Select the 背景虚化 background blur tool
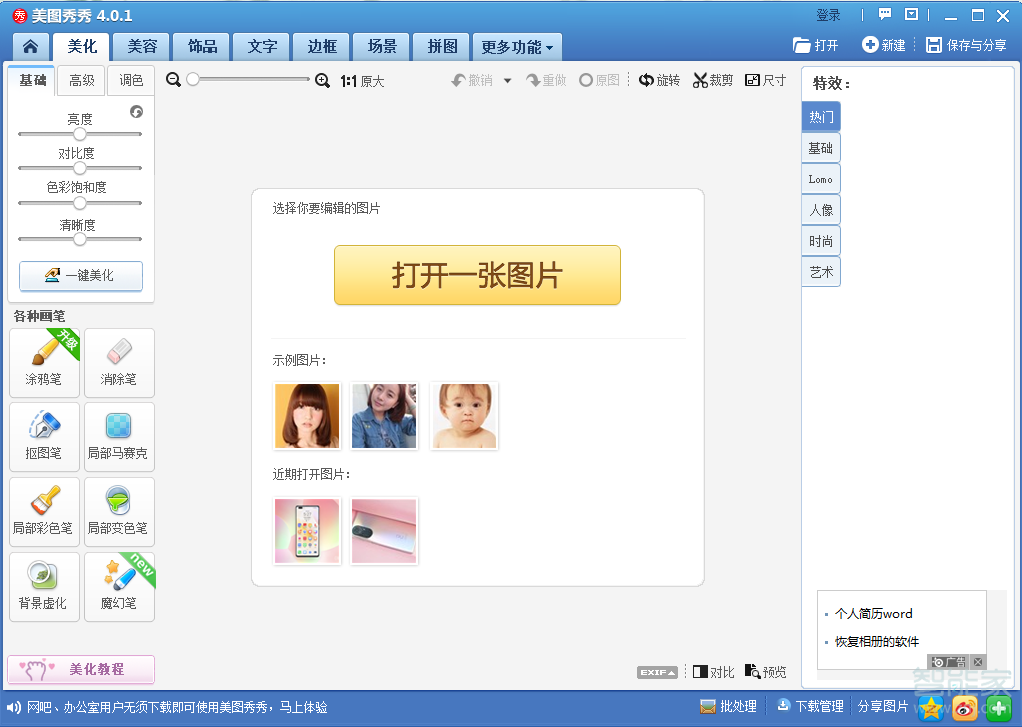The image size is (1022, 727). 44,586
